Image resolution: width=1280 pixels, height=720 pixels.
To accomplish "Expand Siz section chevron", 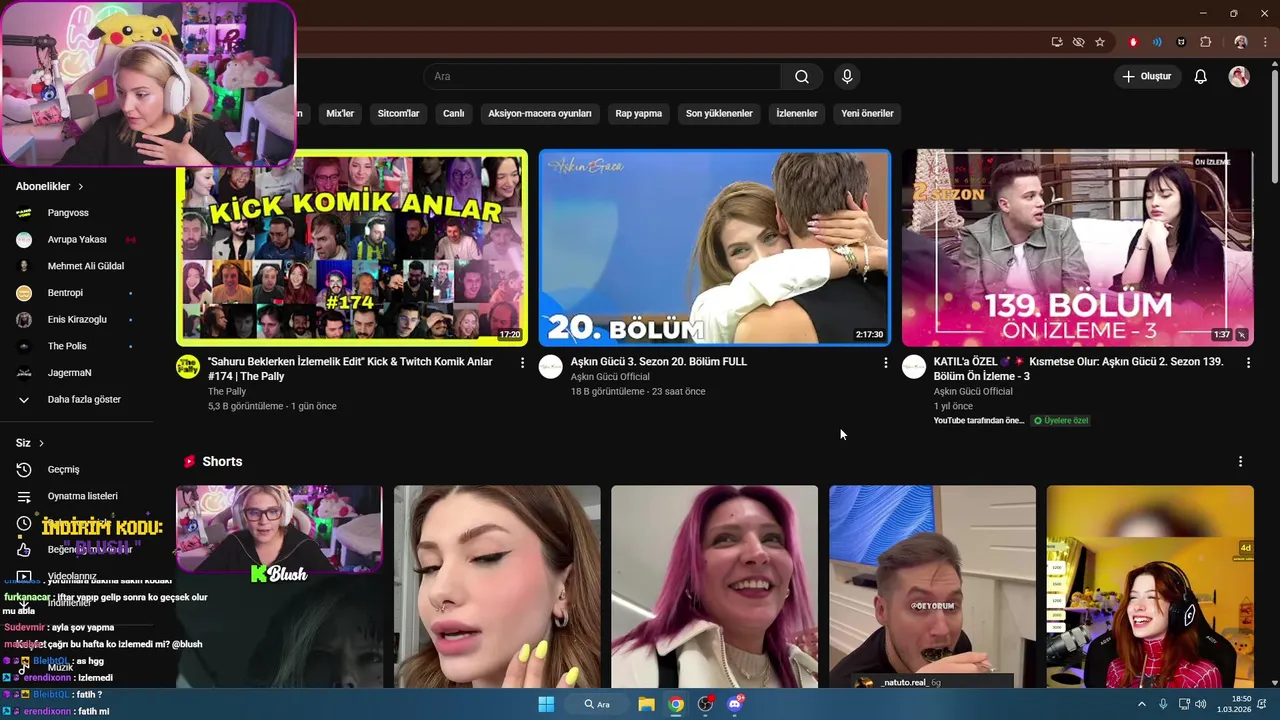I will 41,443.
